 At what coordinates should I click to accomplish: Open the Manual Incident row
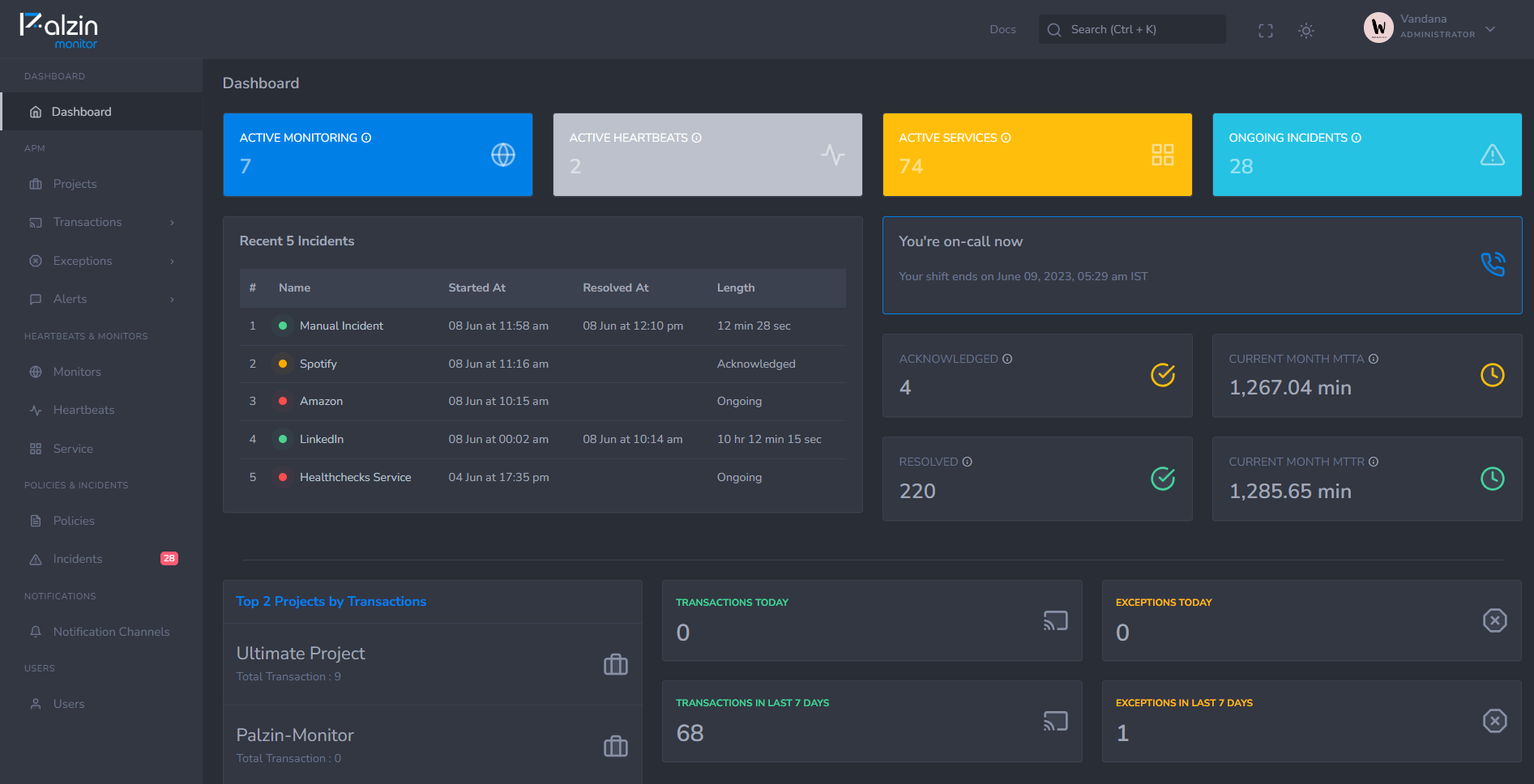pyautogui.click(x=543, y=326)
